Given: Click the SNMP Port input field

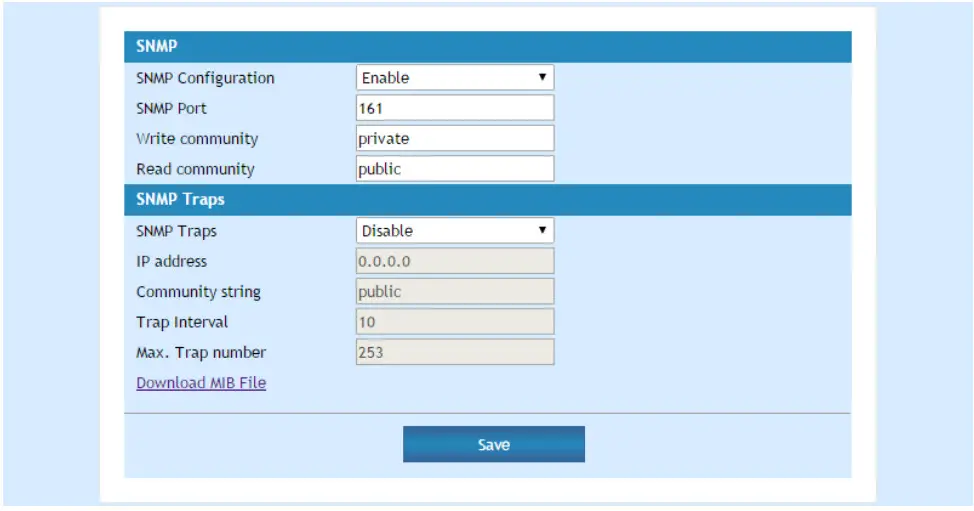Looking at the screenshot, I should 454,108.
